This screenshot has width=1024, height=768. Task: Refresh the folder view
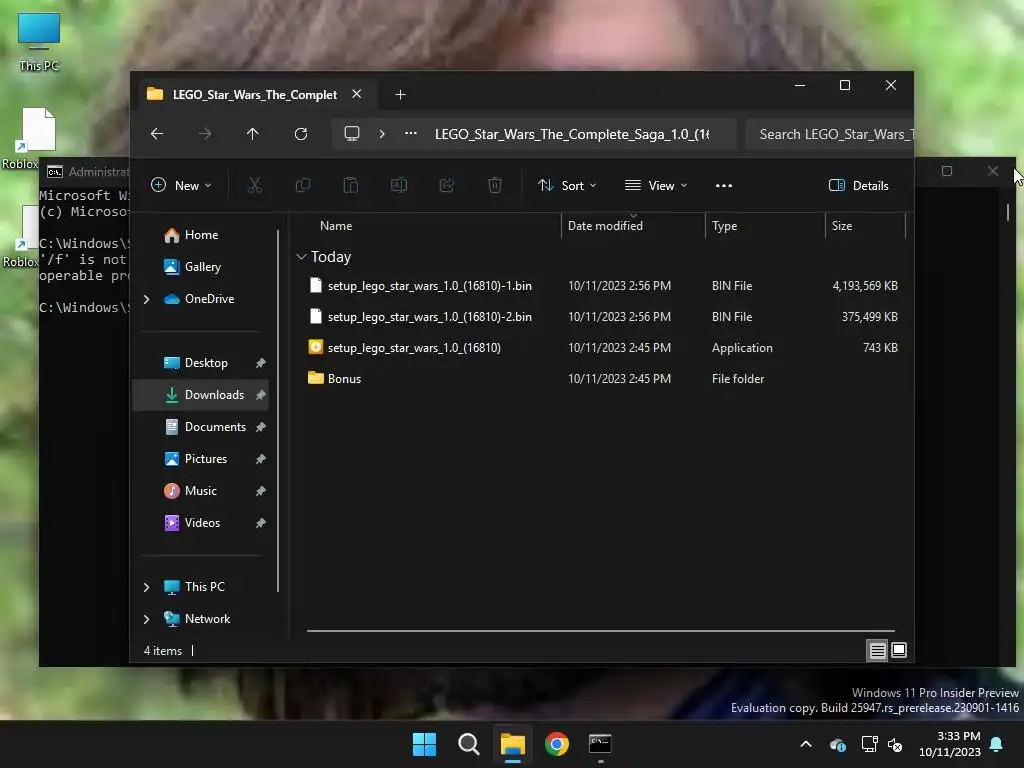(x=301, y=134)
